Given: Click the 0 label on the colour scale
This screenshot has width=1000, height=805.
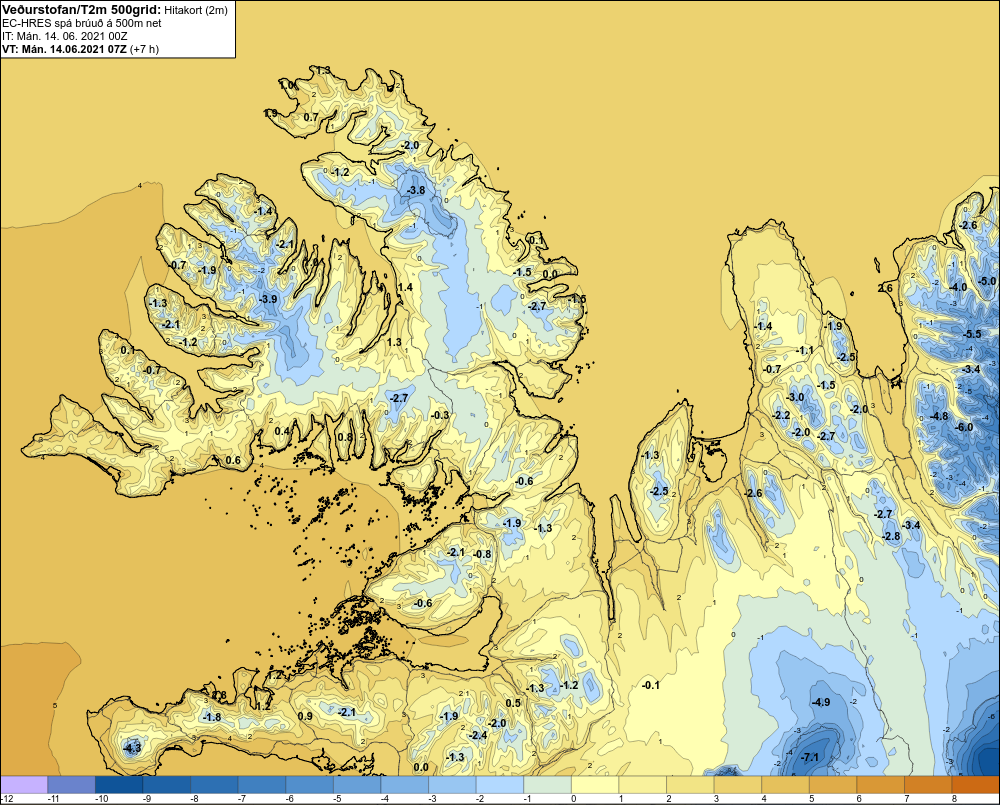Looking at the screenshot, I should tap(573, 799).
